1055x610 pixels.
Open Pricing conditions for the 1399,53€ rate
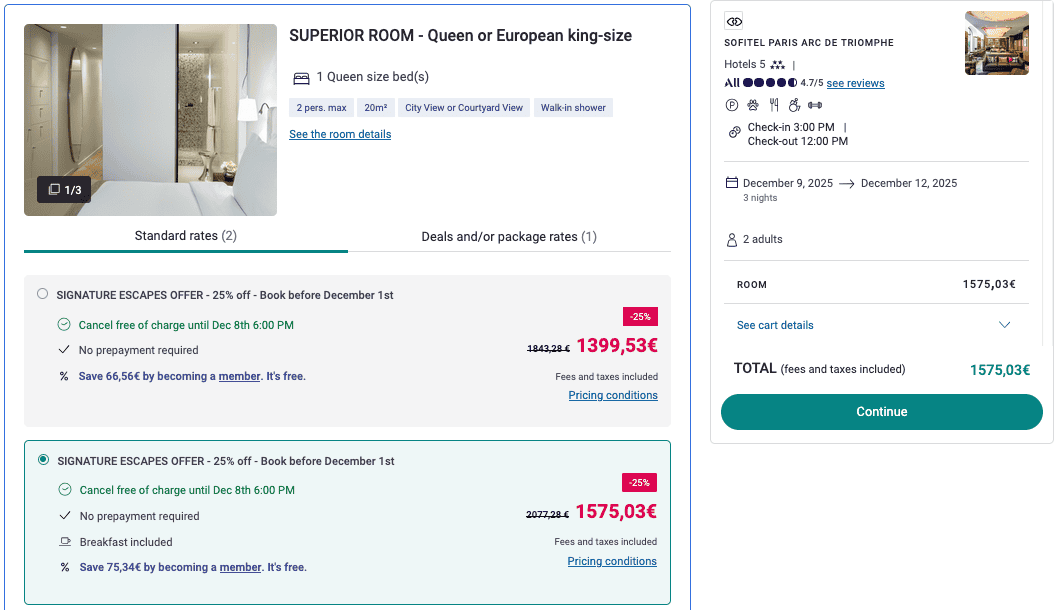[613, 395]
